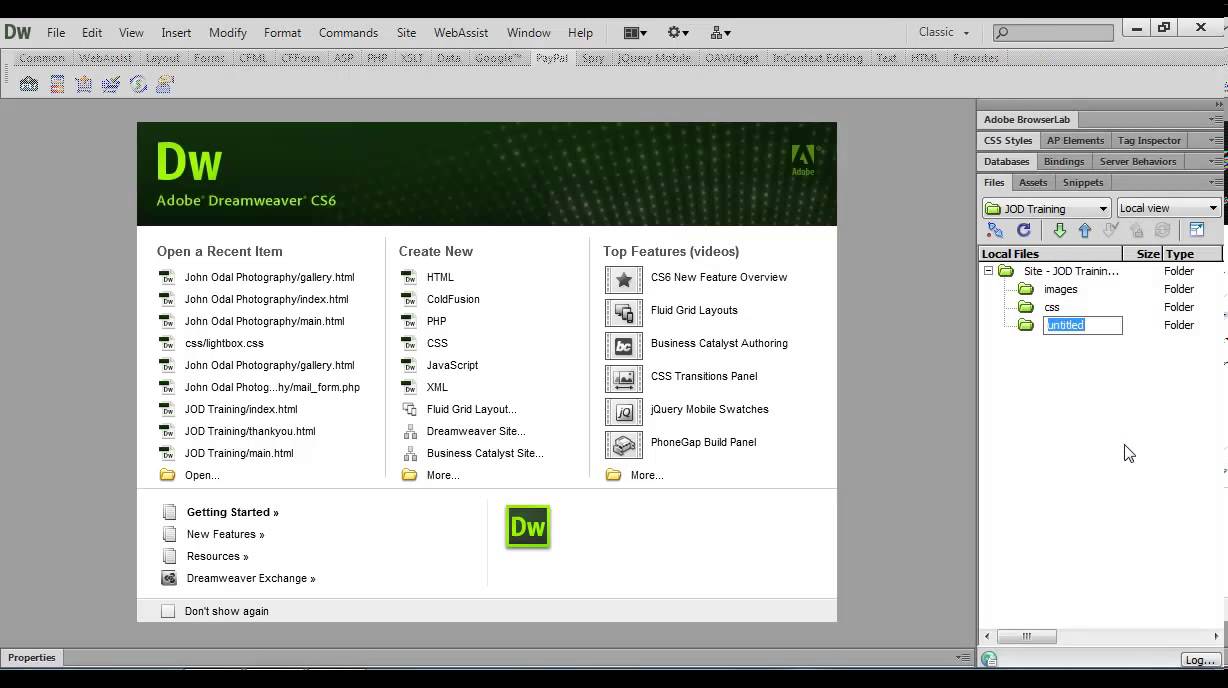Click the Log... button
This screenshot has height=688, width=1228.
point(1199,660)
